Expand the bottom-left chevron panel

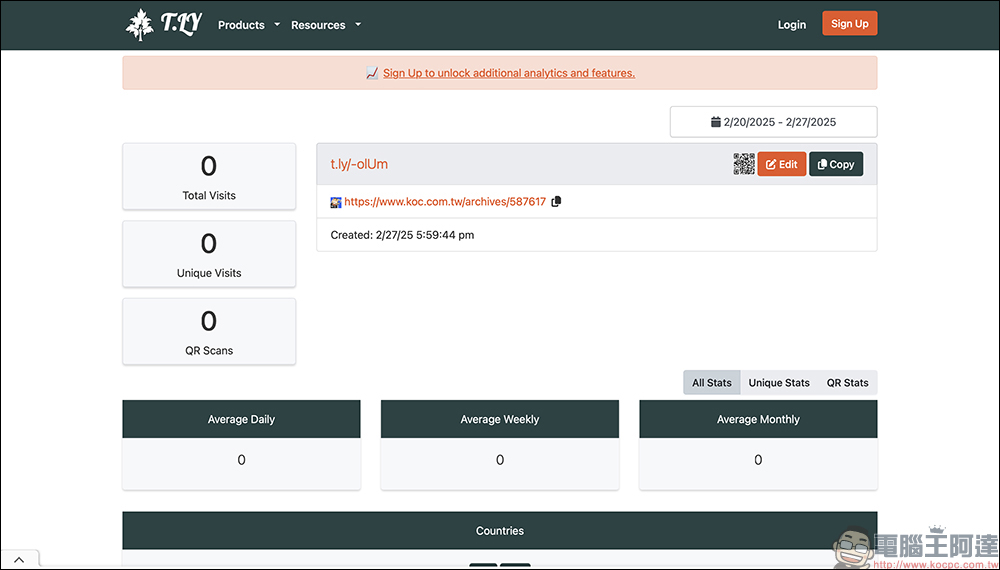(x=19, y=559)
